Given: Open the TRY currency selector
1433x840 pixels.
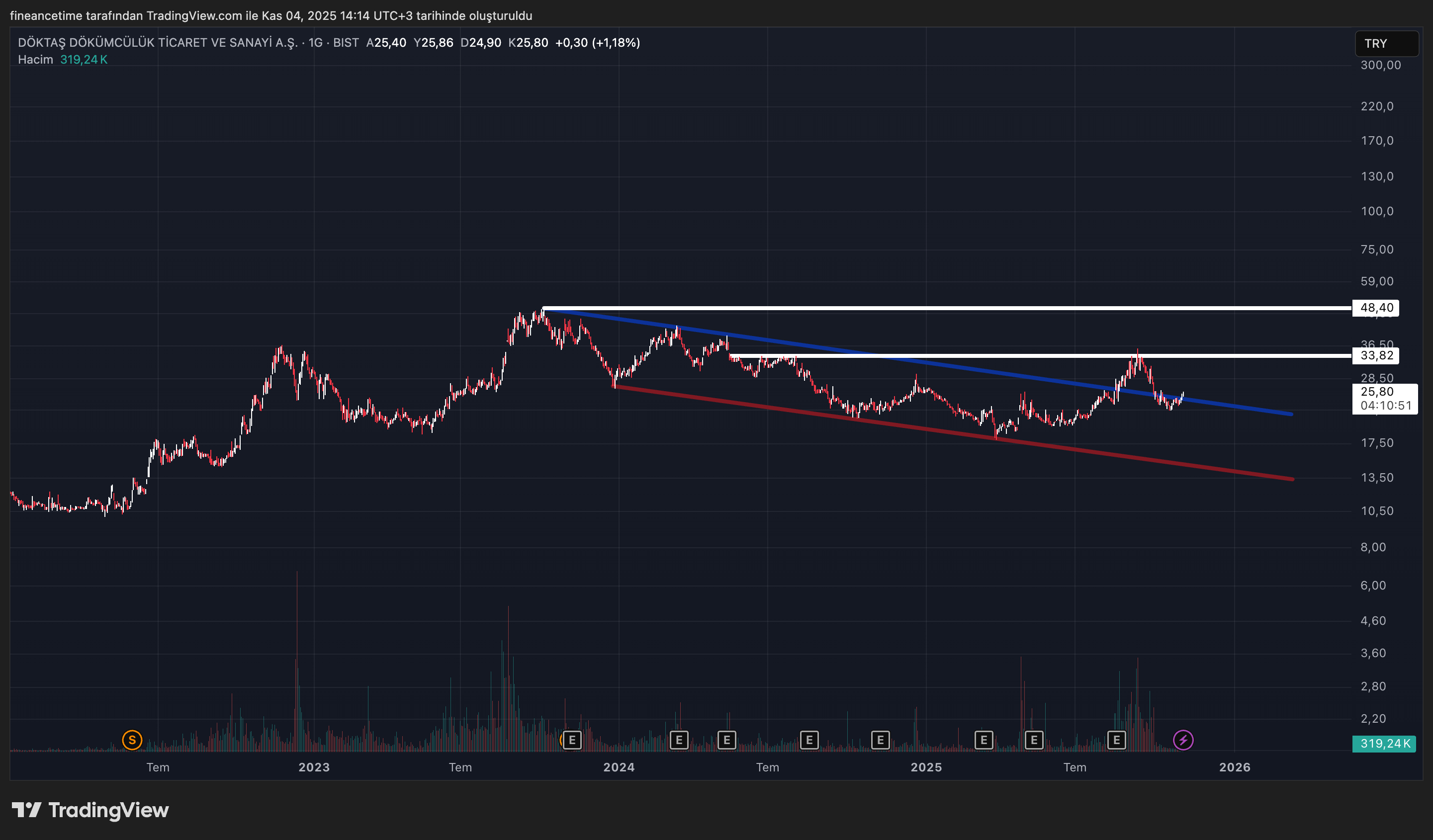Looking at the screenshot, I should coord(1386,44).
